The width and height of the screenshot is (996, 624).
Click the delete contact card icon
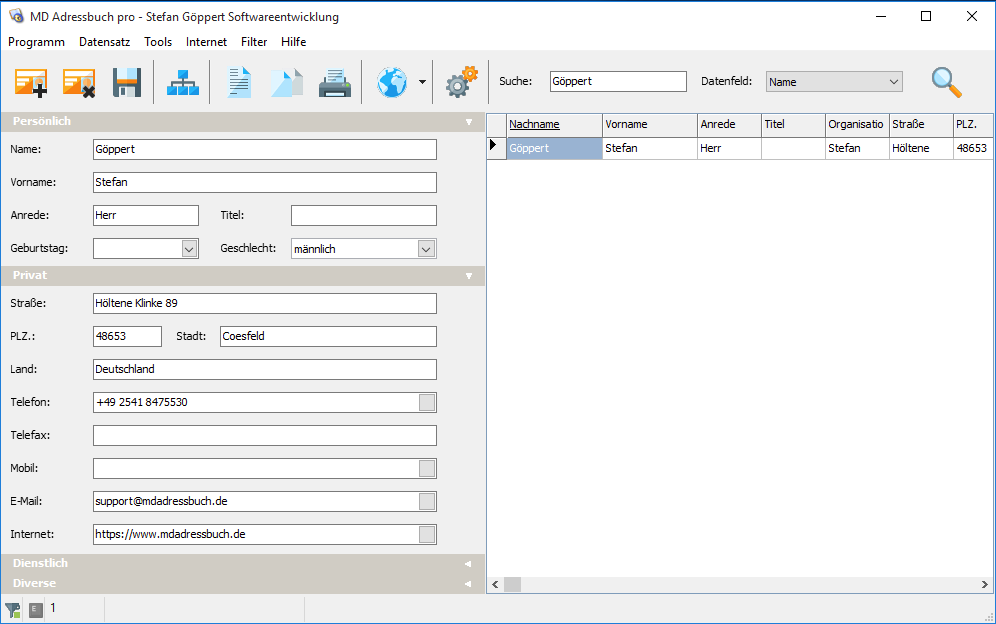79,82
